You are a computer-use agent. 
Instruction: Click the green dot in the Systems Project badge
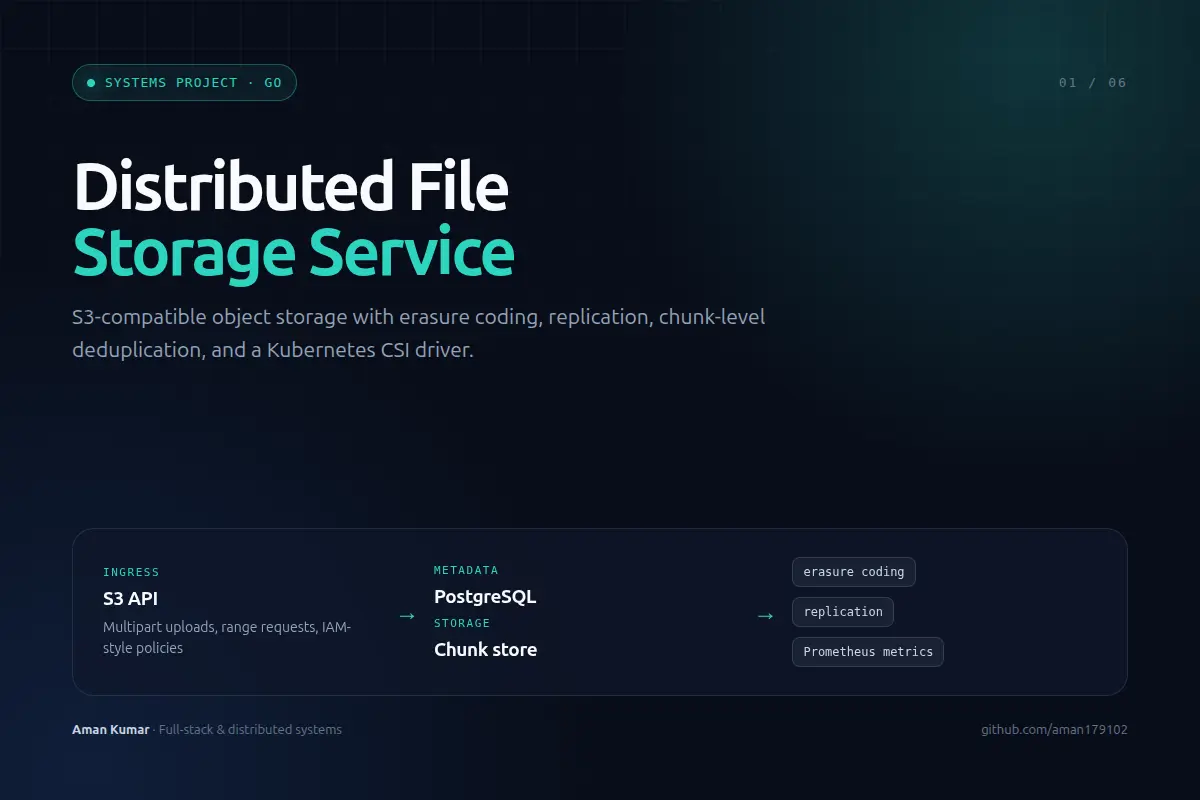(x=92, y=83)
